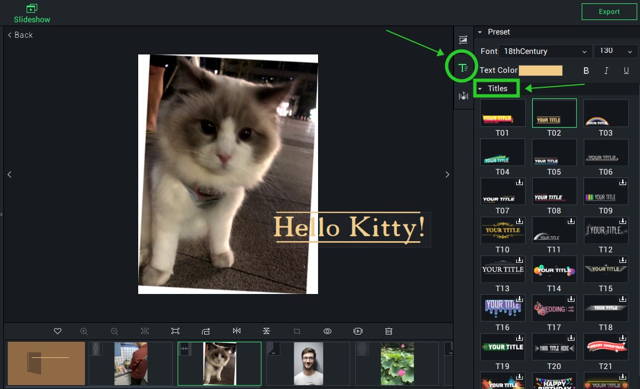640x389 pixels.
Task: Collapse the Preset section
Action: coord(480,32)
